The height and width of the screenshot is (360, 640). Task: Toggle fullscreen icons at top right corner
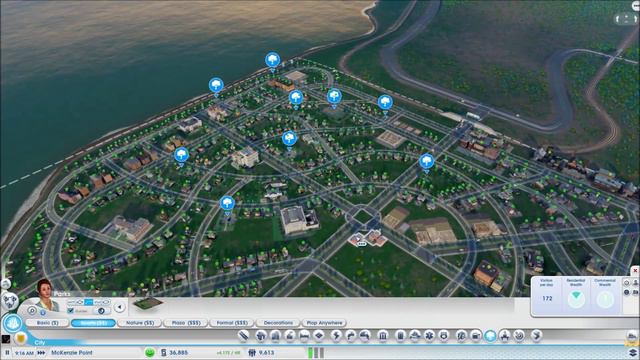tap(626, 19)
